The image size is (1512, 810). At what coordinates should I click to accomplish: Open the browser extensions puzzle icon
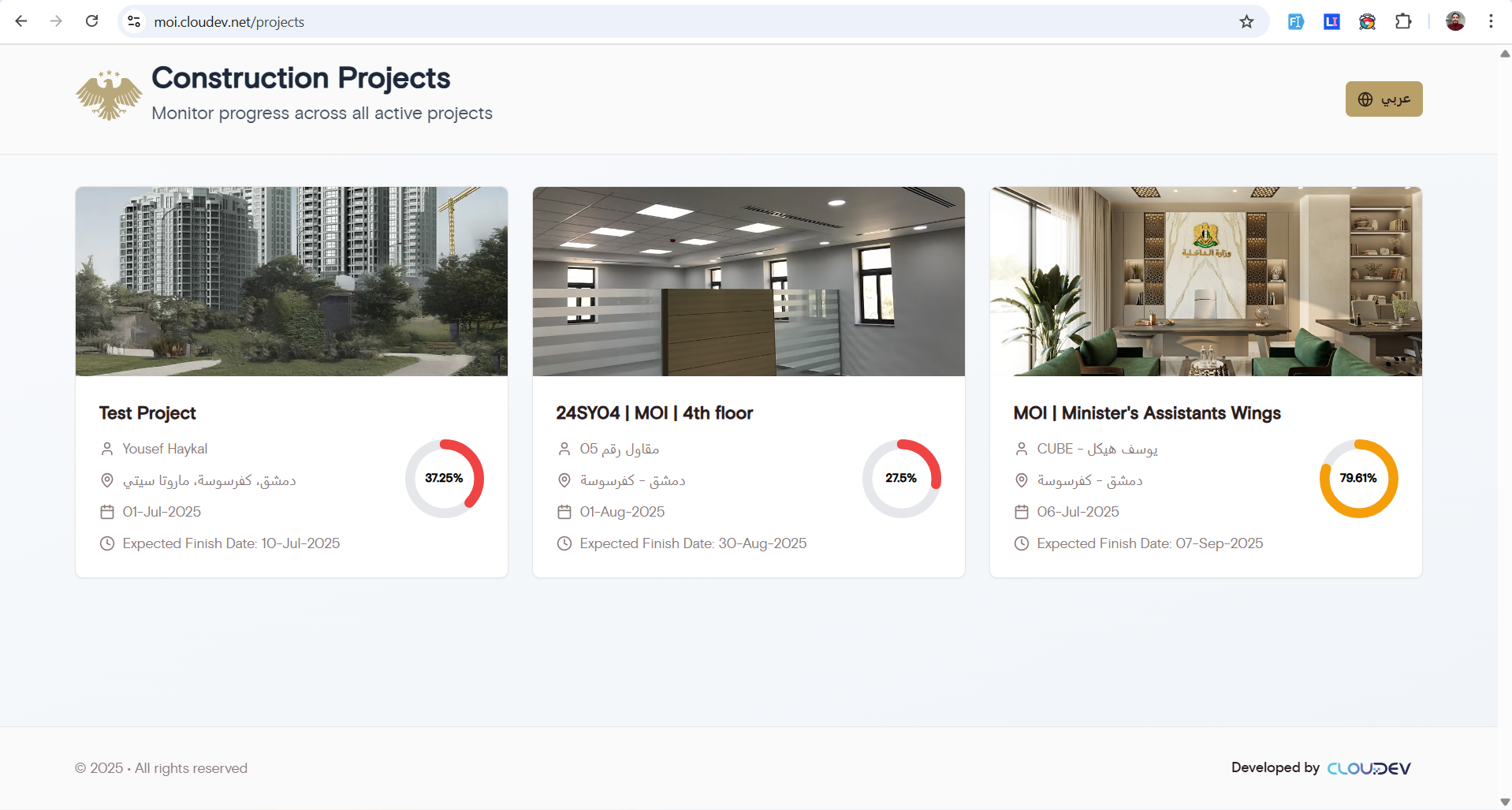click(1403, 21)
